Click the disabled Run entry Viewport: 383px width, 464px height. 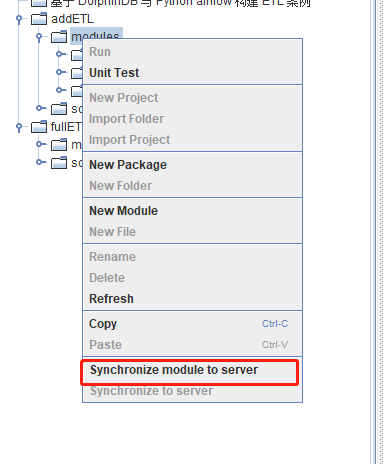192,52
